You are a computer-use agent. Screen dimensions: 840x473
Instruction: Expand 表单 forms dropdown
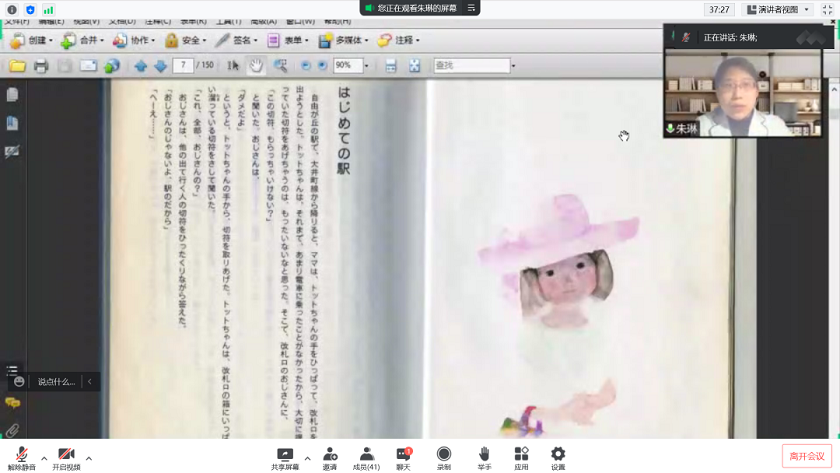(306, 40)
